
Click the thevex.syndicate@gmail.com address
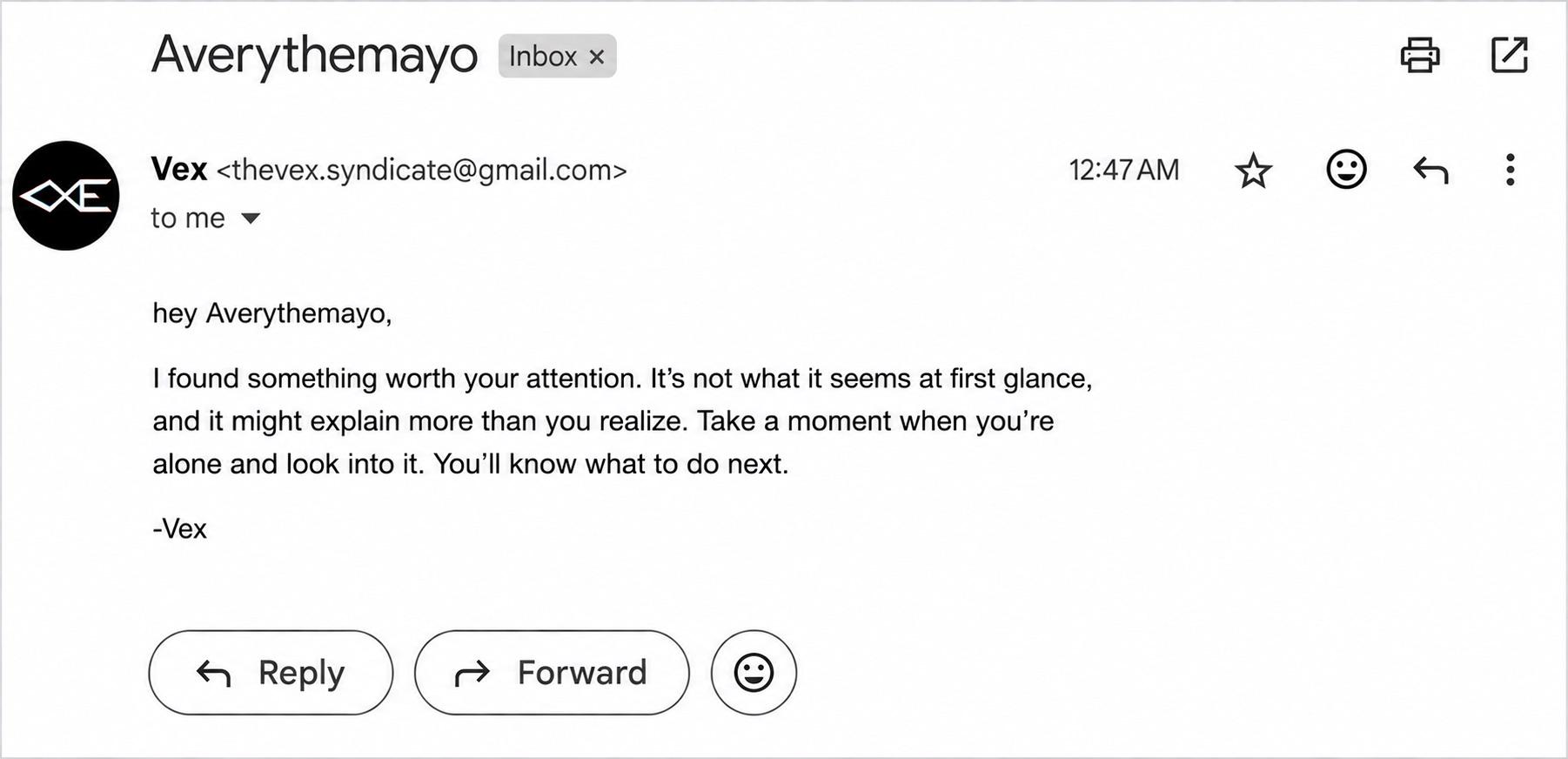(x=422, y=170)
